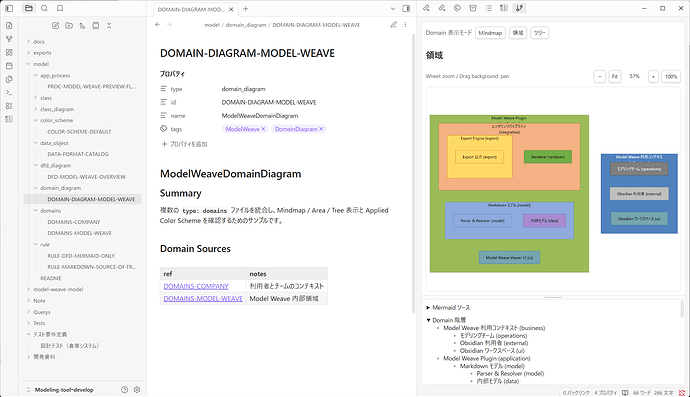Zoom in the diagram with plus button

click(x=653, y=77)
